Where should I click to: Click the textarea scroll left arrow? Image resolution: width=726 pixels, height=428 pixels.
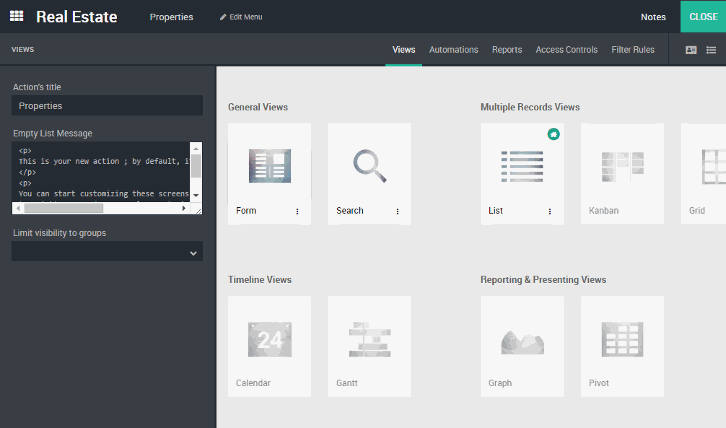pyautogui.click(x=18, y=208)
